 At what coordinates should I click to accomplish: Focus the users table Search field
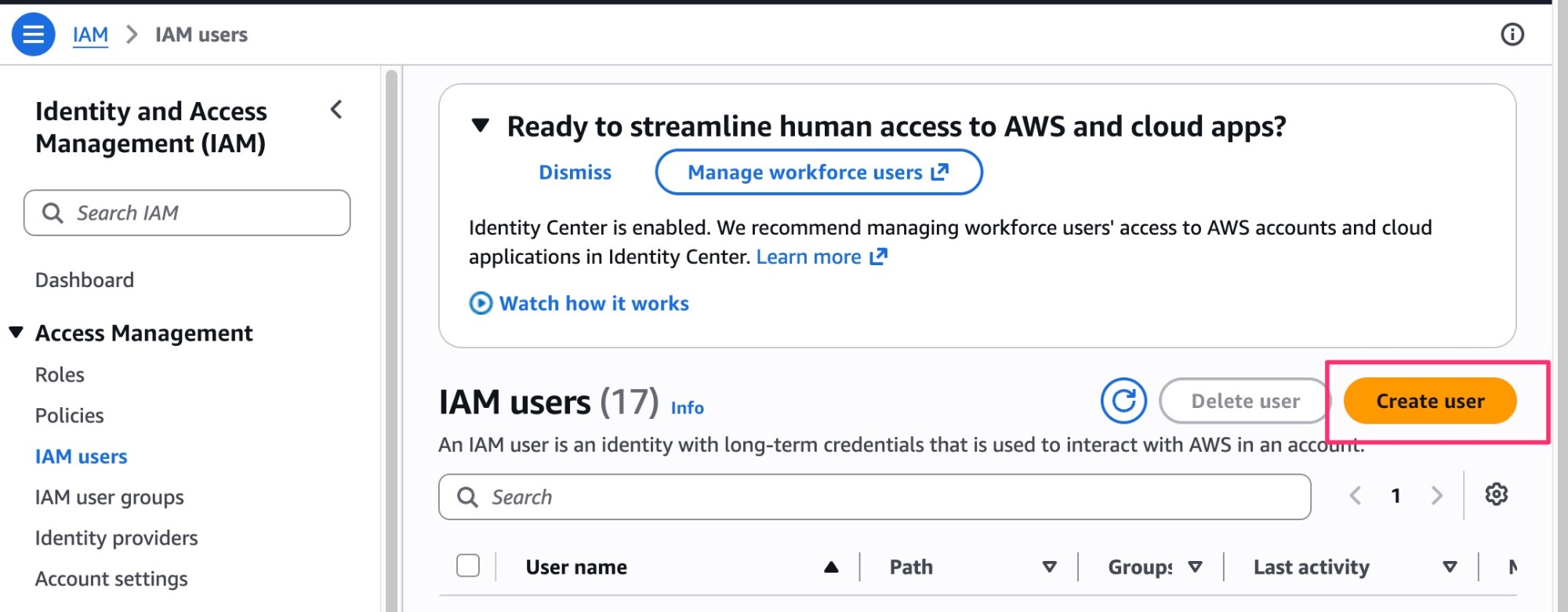click(874, 497)
